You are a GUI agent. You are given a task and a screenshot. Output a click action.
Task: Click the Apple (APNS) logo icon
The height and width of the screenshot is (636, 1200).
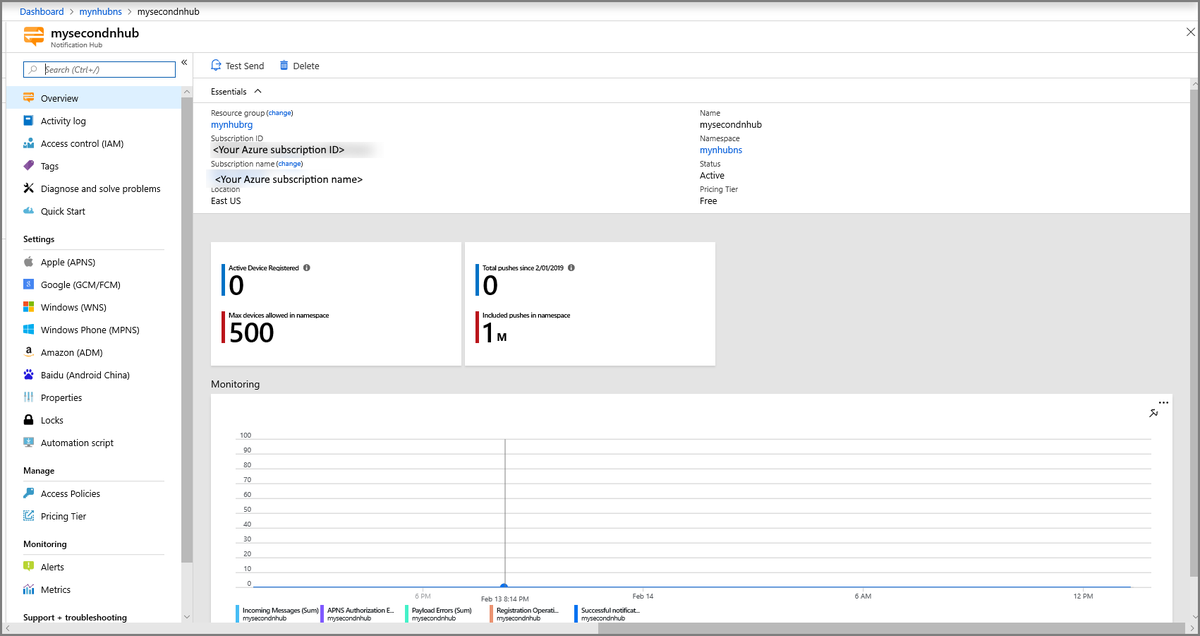tap(29, 262)
